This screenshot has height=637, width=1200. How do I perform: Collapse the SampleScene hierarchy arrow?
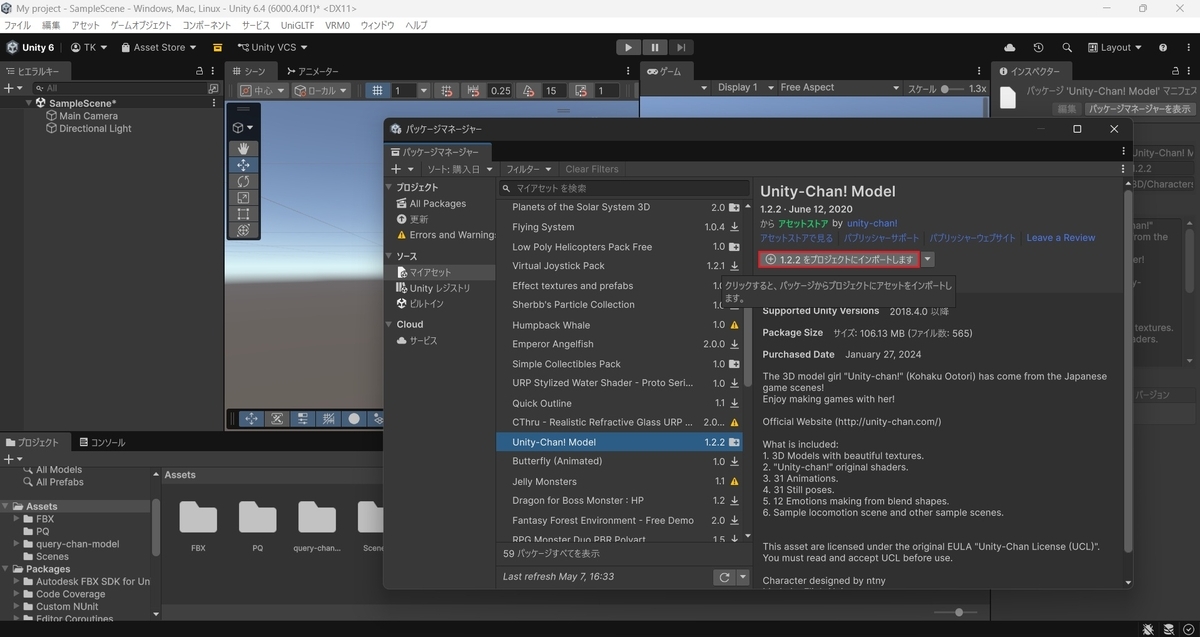click(27, 103)
